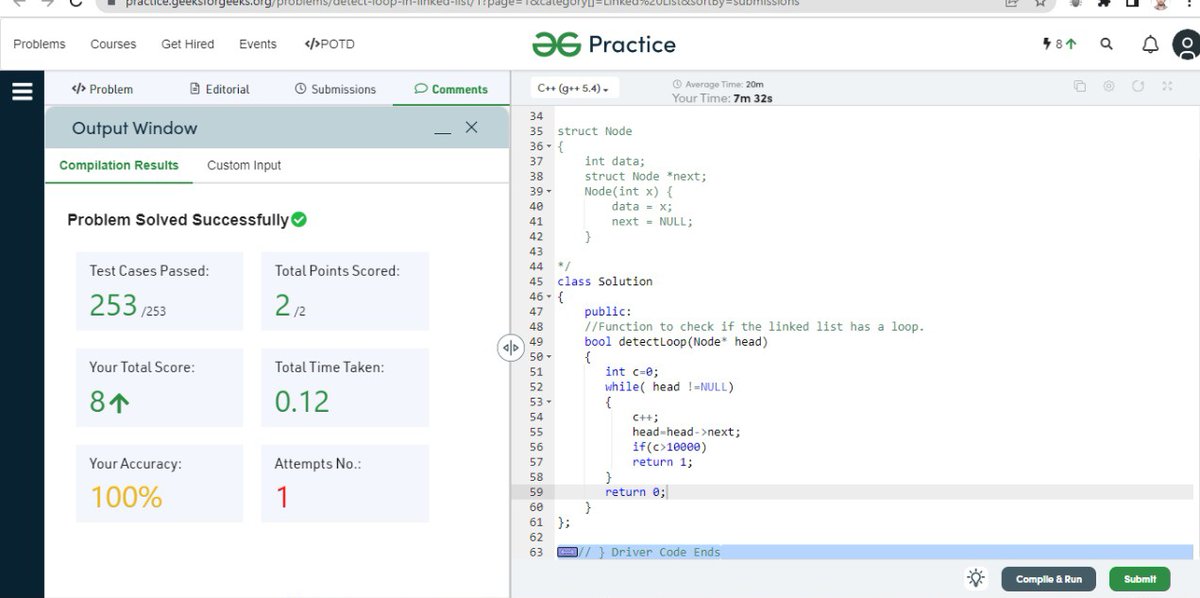Image resolution: width=1200 pixels, height=598 pixels.
Task: Open the site search magnifier
Action: point(1106,44)
